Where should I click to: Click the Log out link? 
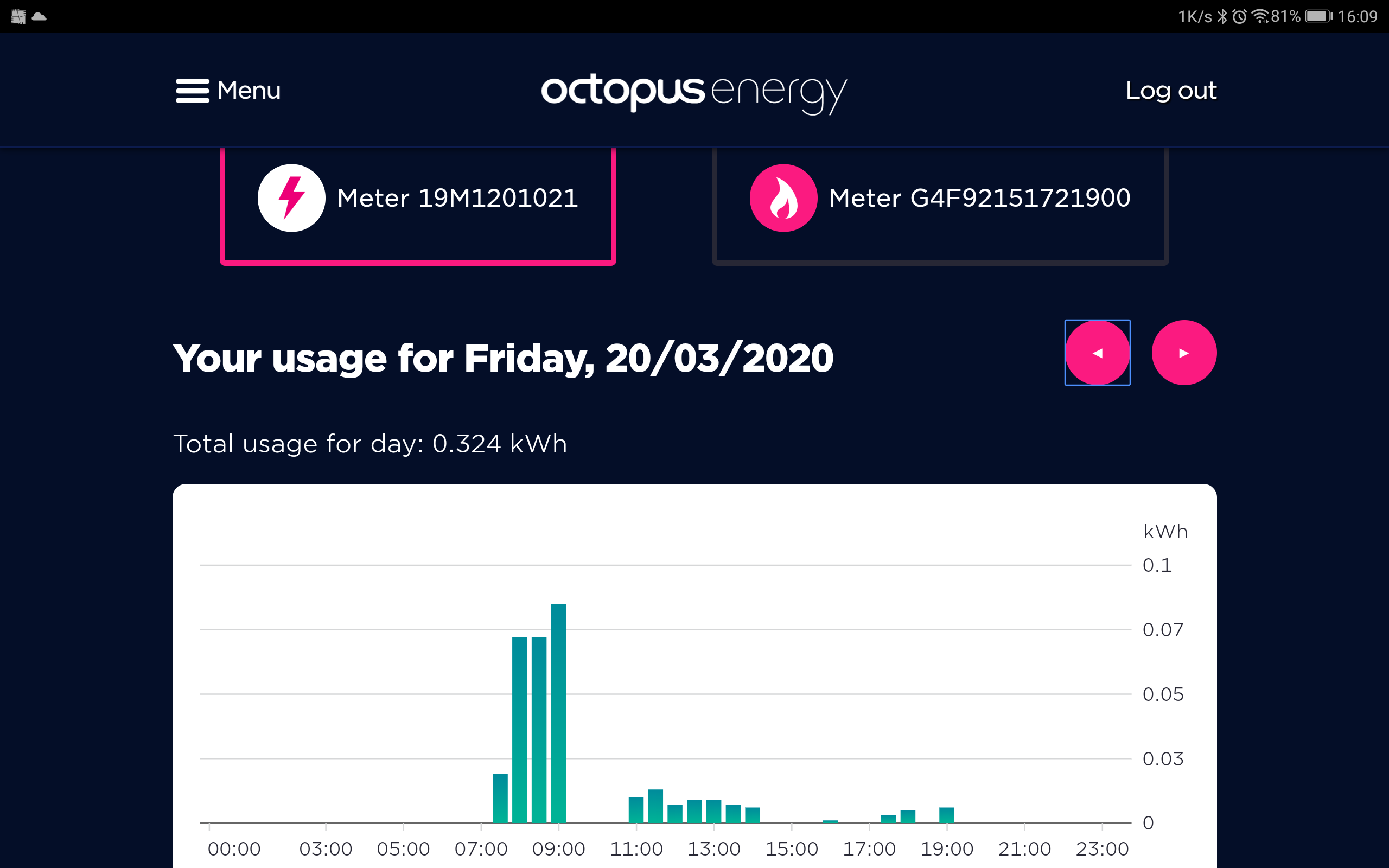(1171, 91)
